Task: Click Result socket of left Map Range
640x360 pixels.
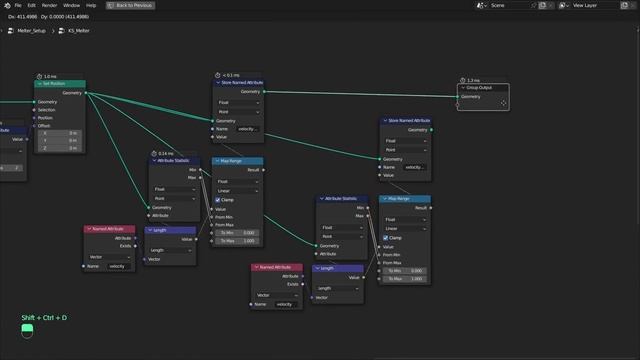Action: (x=263, y=170)
